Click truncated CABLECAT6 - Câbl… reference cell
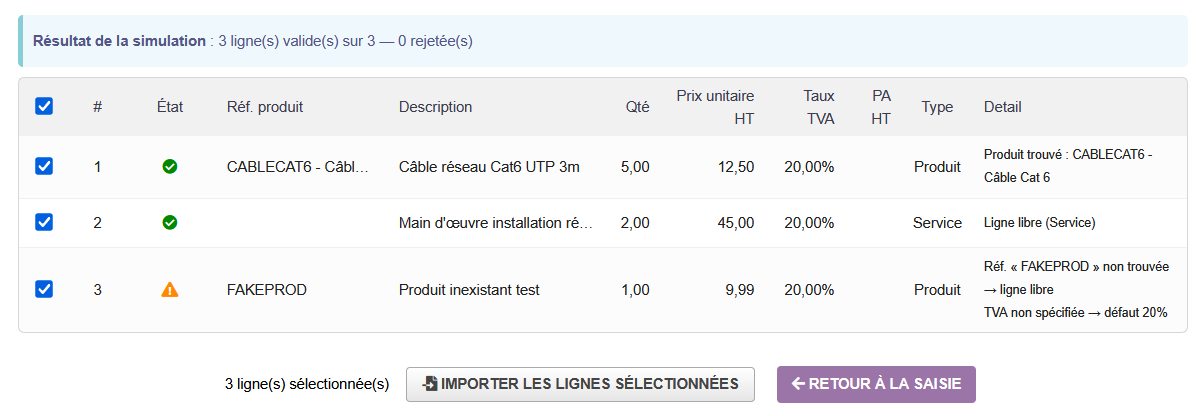Screen dimensions: 1198x416 tap(298, 167)
